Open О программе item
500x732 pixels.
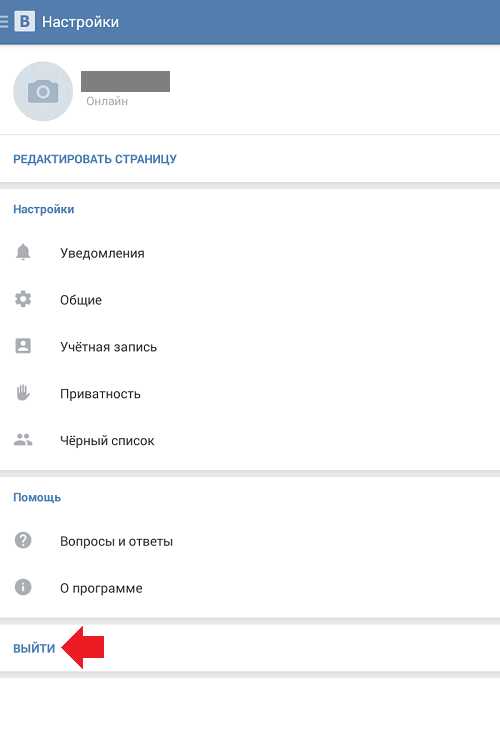pyautogui.click(x=250, y=588)
